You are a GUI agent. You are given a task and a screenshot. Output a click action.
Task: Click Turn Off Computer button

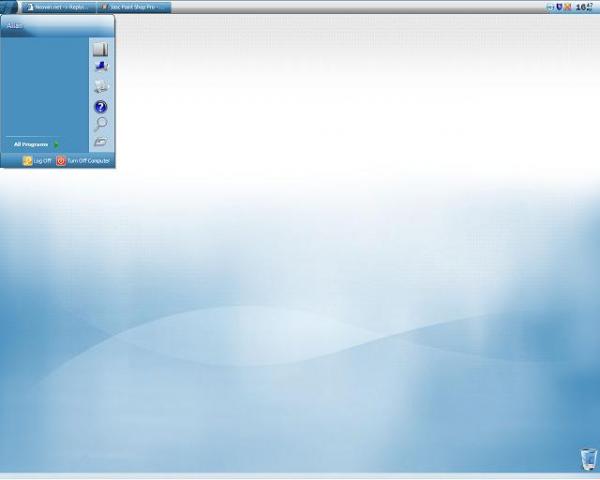coord(83,161)
